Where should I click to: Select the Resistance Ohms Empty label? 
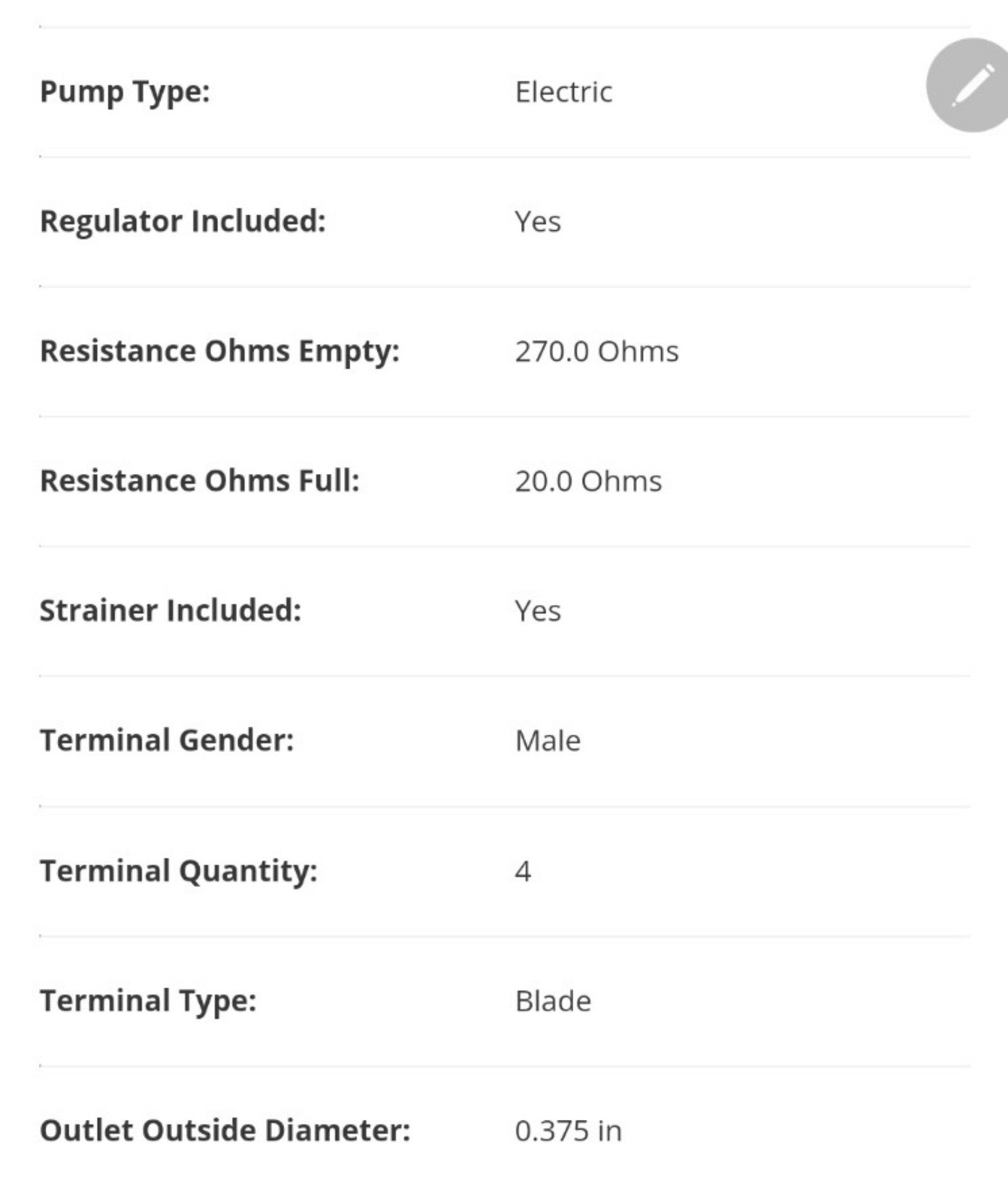(x=220, y=352)
